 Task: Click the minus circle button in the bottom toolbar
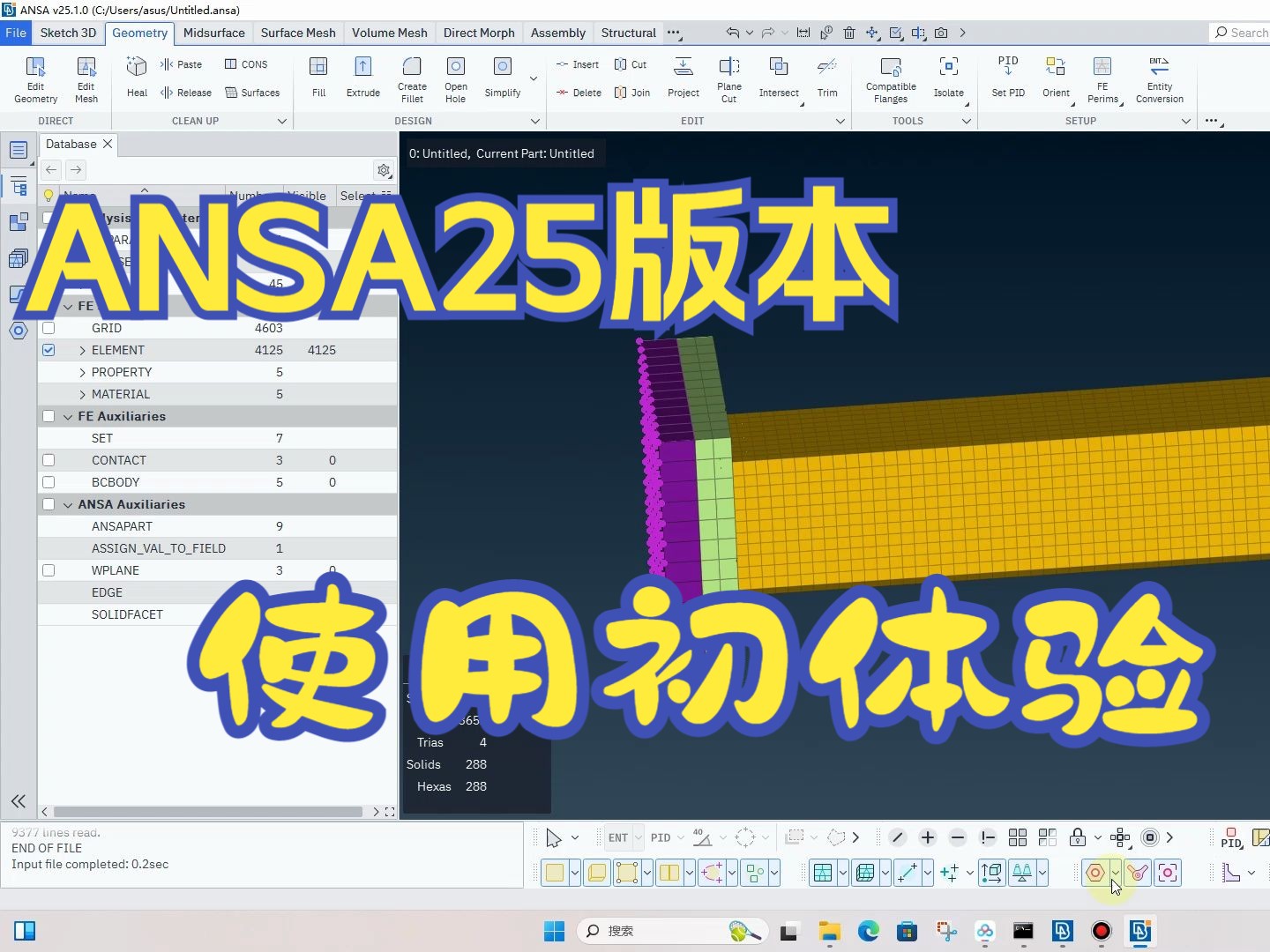958,837
